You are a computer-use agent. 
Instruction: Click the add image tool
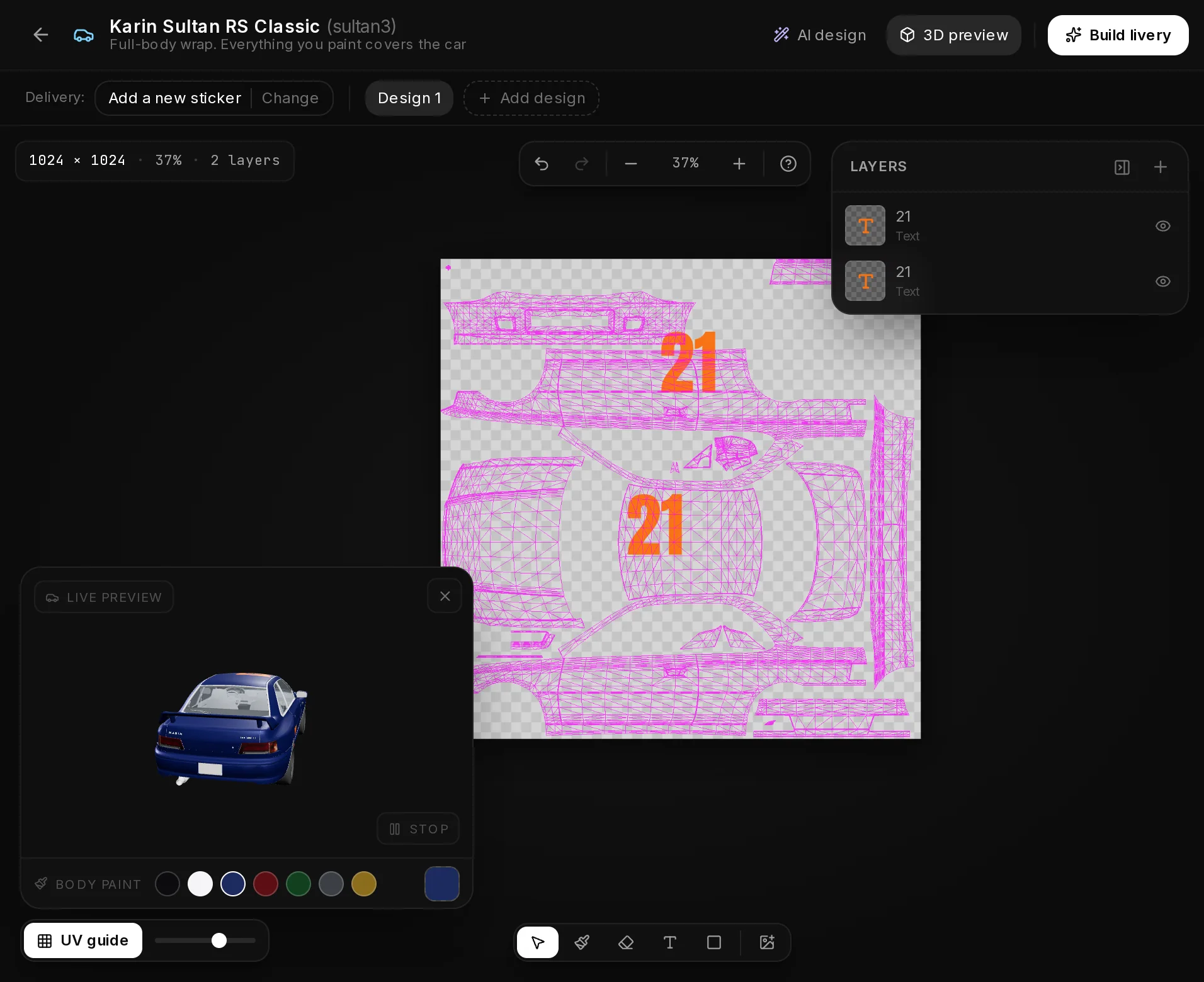(767, 942)
